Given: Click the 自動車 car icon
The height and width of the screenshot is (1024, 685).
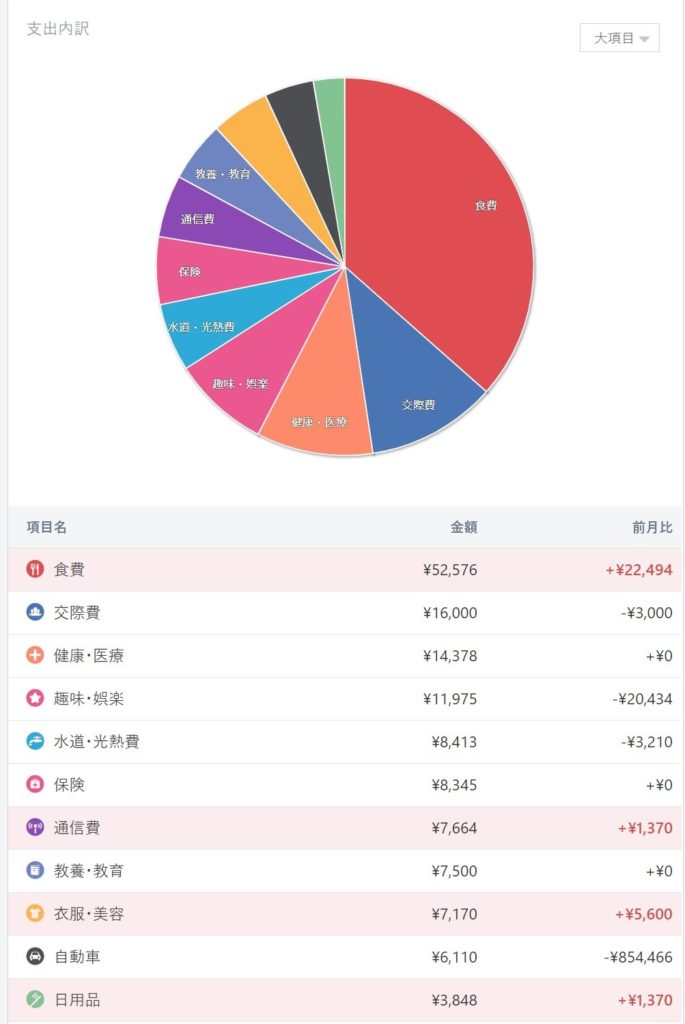Looking at the screenshot, I should [x=35, y=957].
